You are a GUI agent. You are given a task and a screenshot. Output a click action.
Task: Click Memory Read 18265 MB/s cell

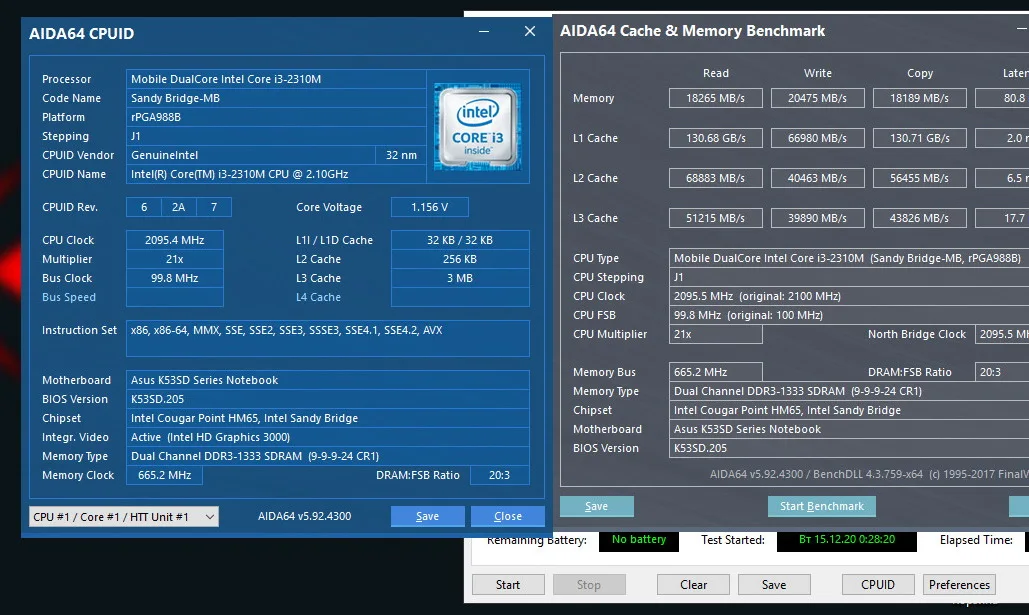click(715, 98)
